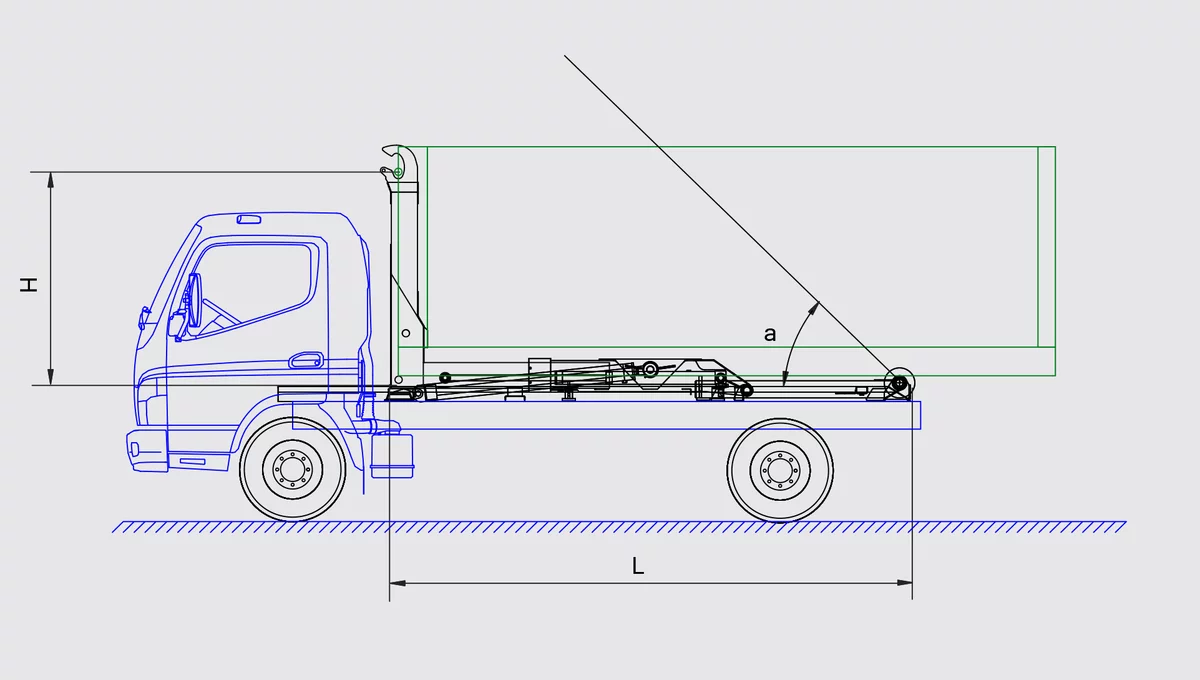Viewport: 1200px width, 680px height.
Task: Click the cab door window
Action: point(256,288)
